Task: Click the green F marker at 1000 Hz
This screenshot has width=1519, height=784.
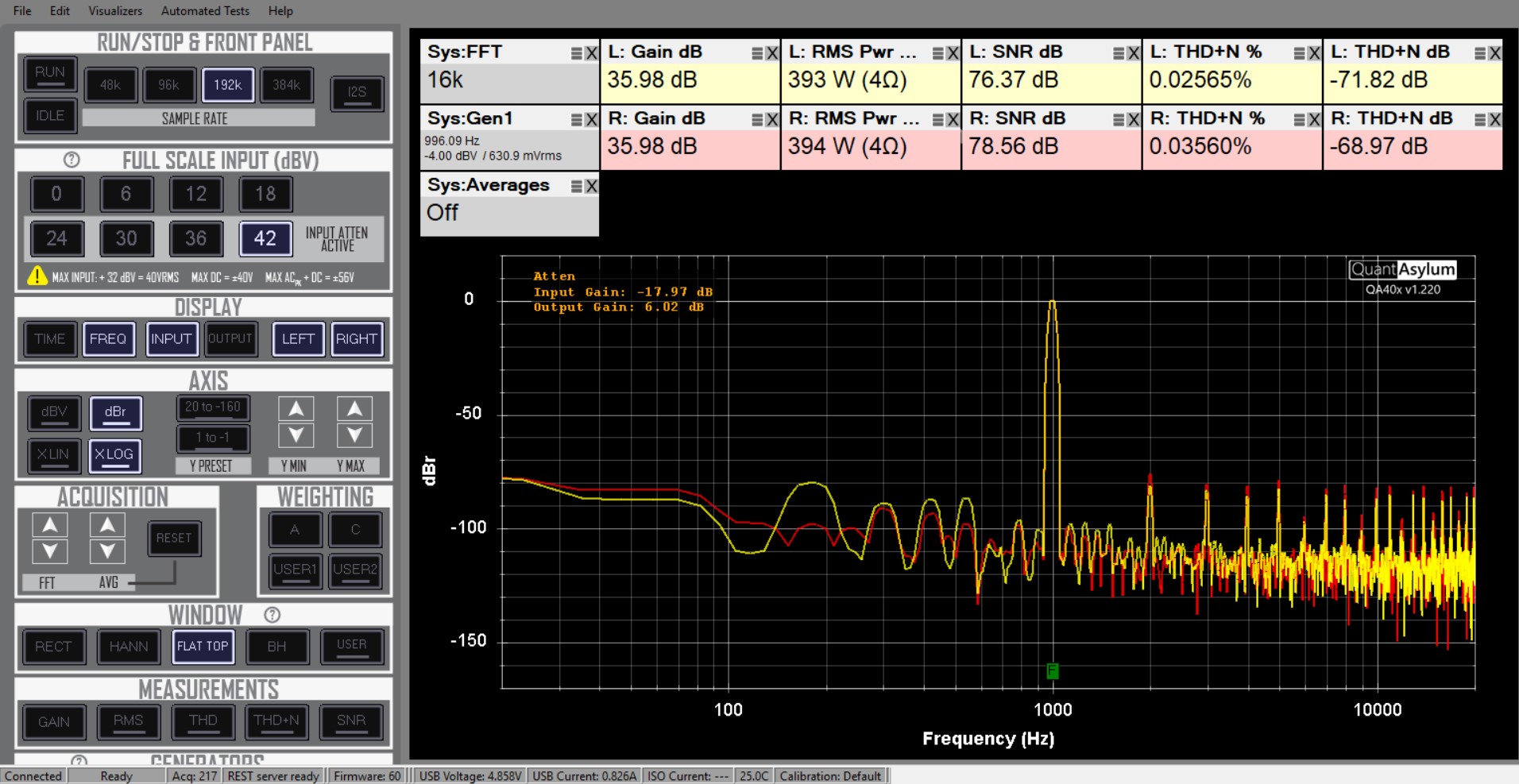Action: 1053,671
